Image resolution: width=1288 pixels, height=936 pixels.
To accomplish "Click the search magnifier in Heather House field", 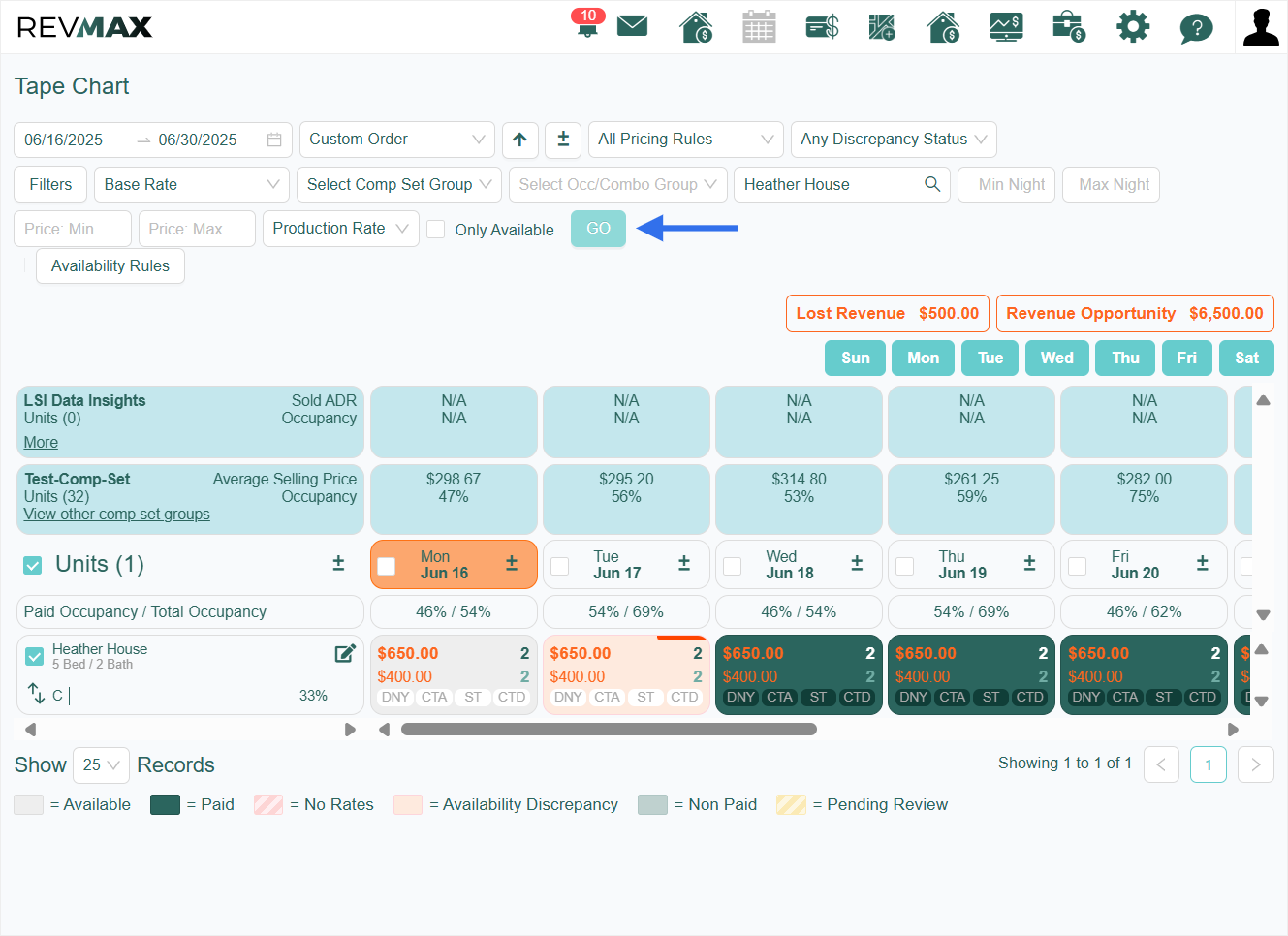I will tap(932, 184).
